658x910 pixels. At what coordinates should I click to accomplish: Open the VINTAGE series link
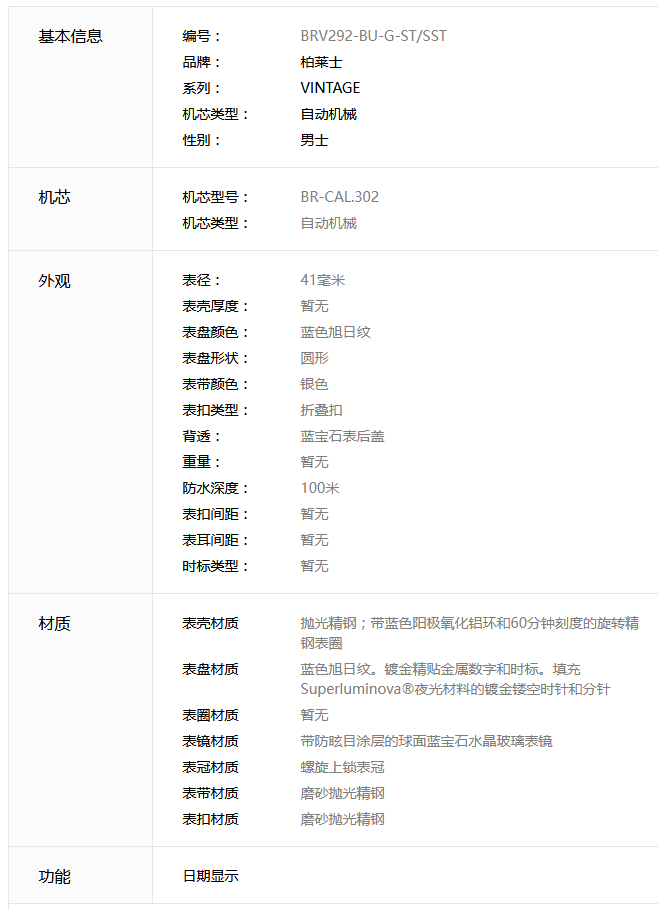click(x=330, y=88)
